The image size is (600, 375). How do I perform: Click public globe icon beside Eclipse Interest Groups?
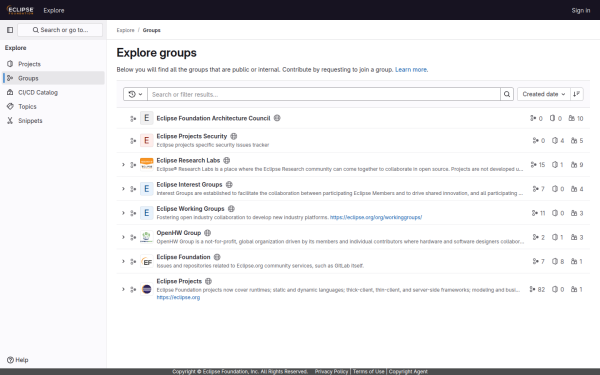point(229,184)
